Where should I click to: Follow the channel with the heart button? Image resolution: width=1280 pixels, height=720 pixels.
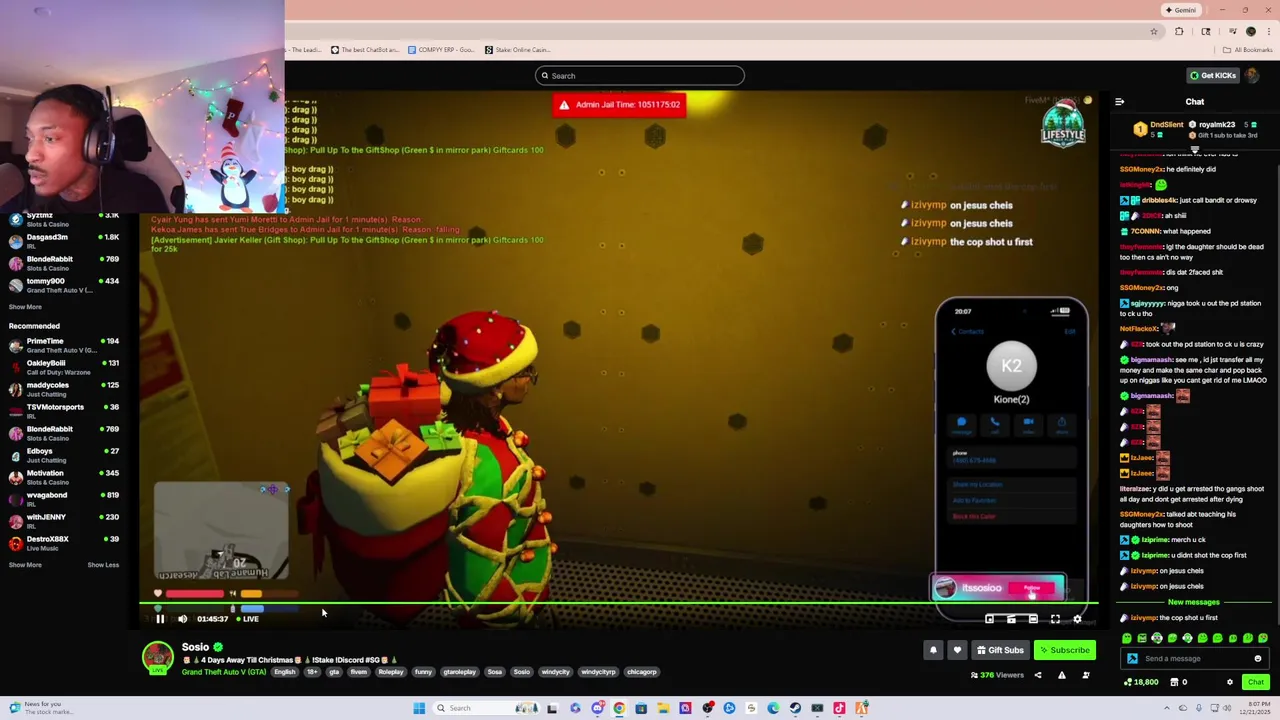click(x=957, y=650)
